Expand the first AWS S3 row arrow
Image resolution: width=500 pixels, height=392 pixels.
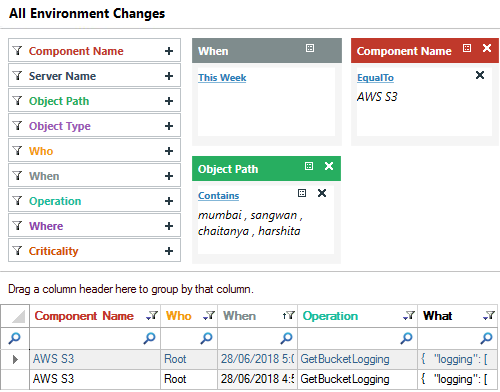tap(15, 359)
